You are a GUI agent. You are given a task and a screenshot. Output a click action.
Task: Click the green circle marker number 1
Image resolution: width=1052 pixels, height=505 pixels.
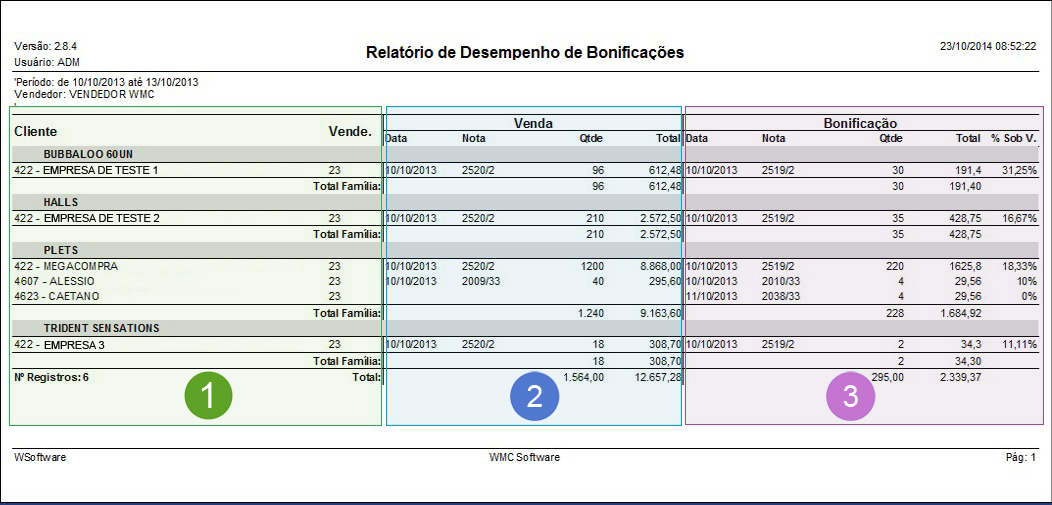[207, 396]
